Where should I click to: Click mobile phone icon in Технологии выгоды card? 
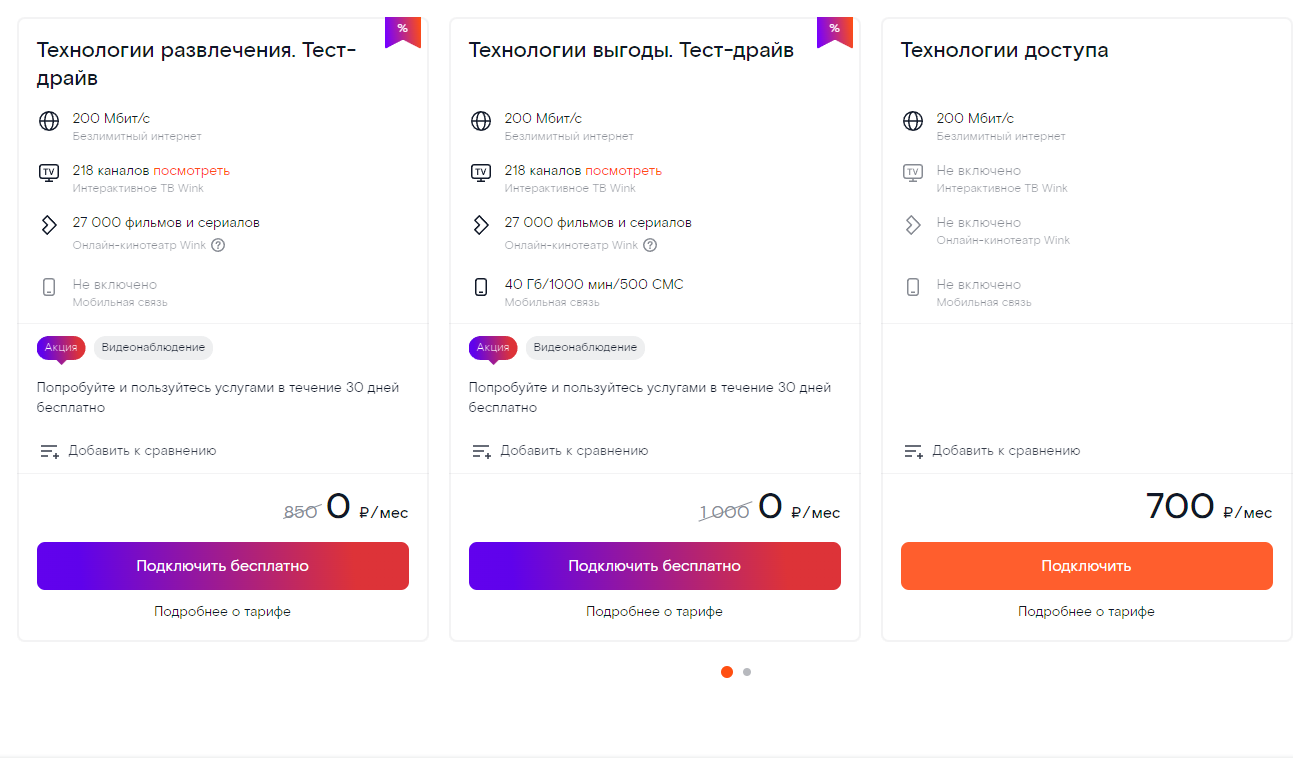coord(481,287)
